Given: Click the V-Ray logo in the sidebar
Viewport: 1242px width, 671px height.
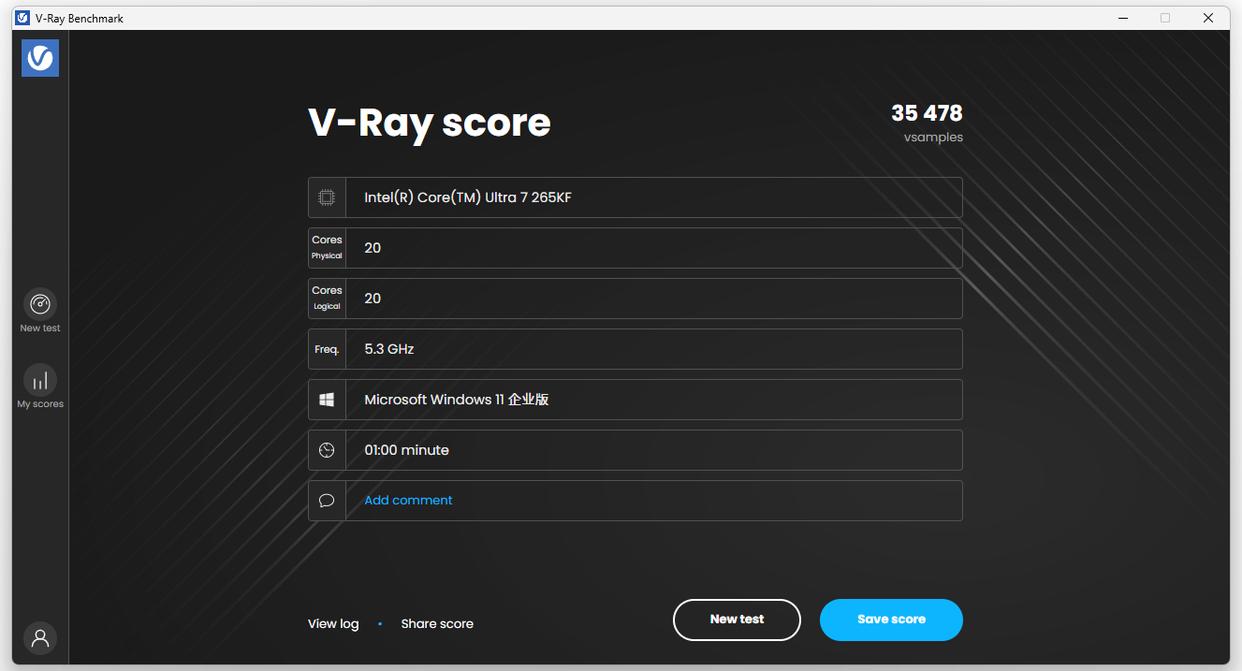Looking at the screenshot, I should [x=40, y=58].
